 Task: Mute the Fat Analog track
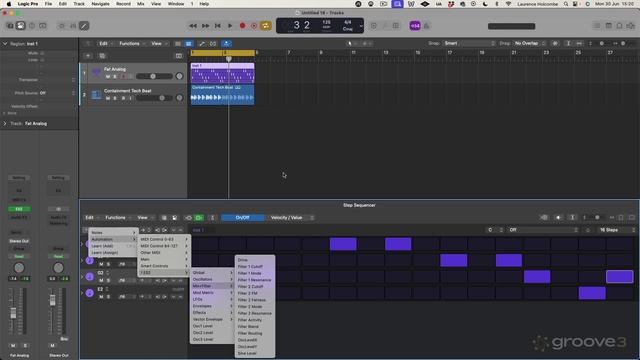[x=108, y=76]
